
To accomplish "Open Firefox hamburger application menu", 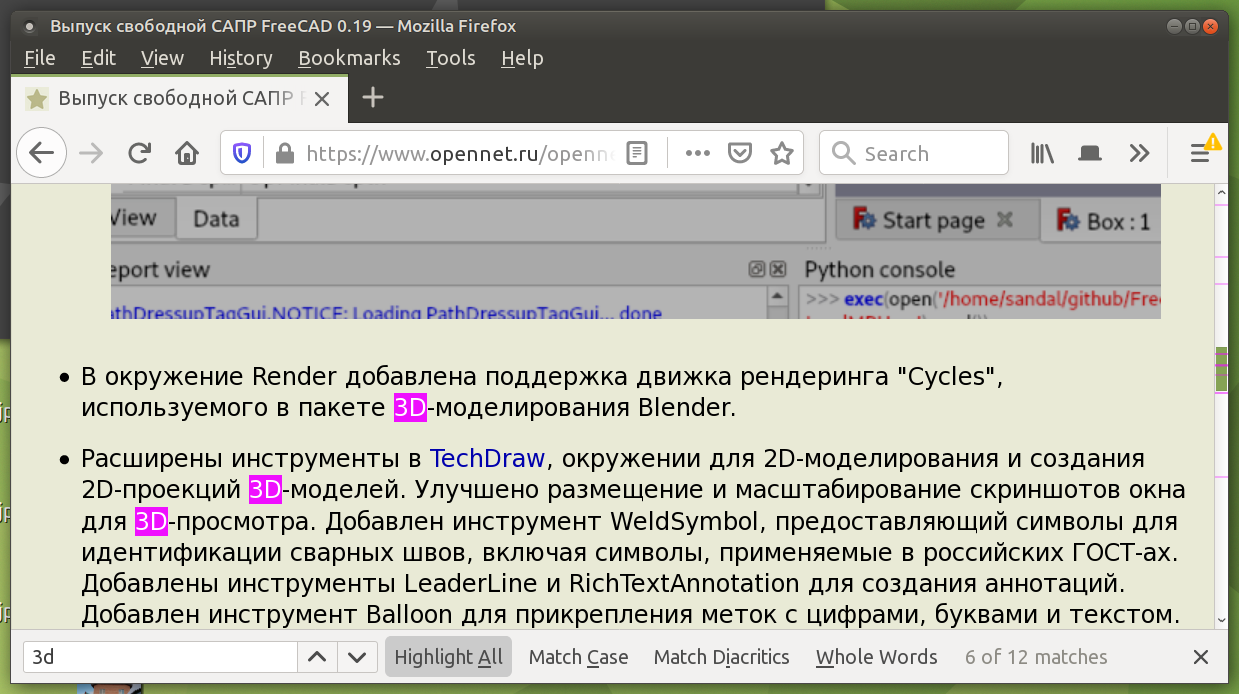I will (1200, 153).
